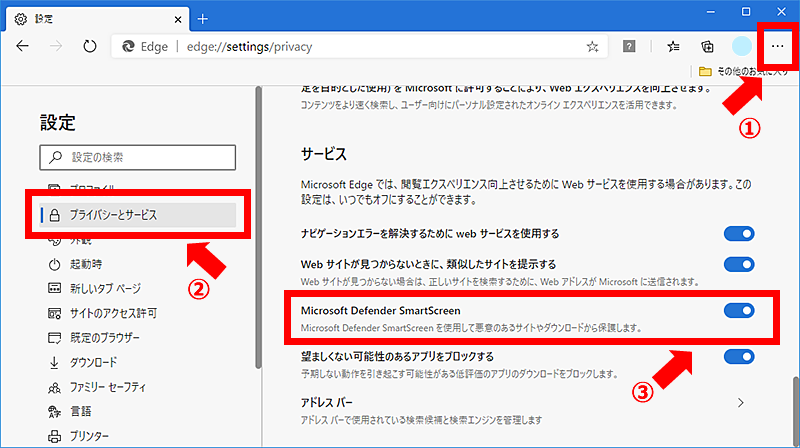Screen dimensions: 800x448
Task: Expand the アドレス バー settings chevron
Action: 740,403
